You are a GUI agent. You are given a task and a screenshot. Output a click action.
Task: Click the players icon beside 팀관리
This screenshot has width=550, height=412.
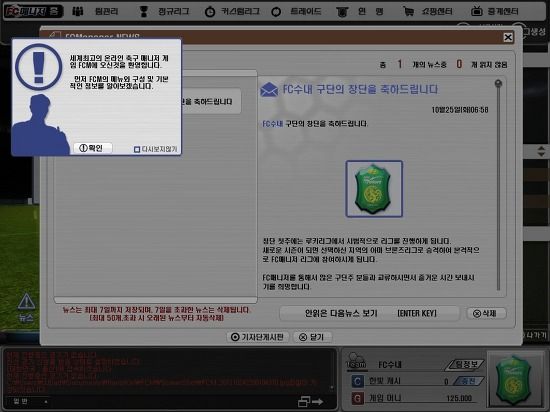[78, 12]
